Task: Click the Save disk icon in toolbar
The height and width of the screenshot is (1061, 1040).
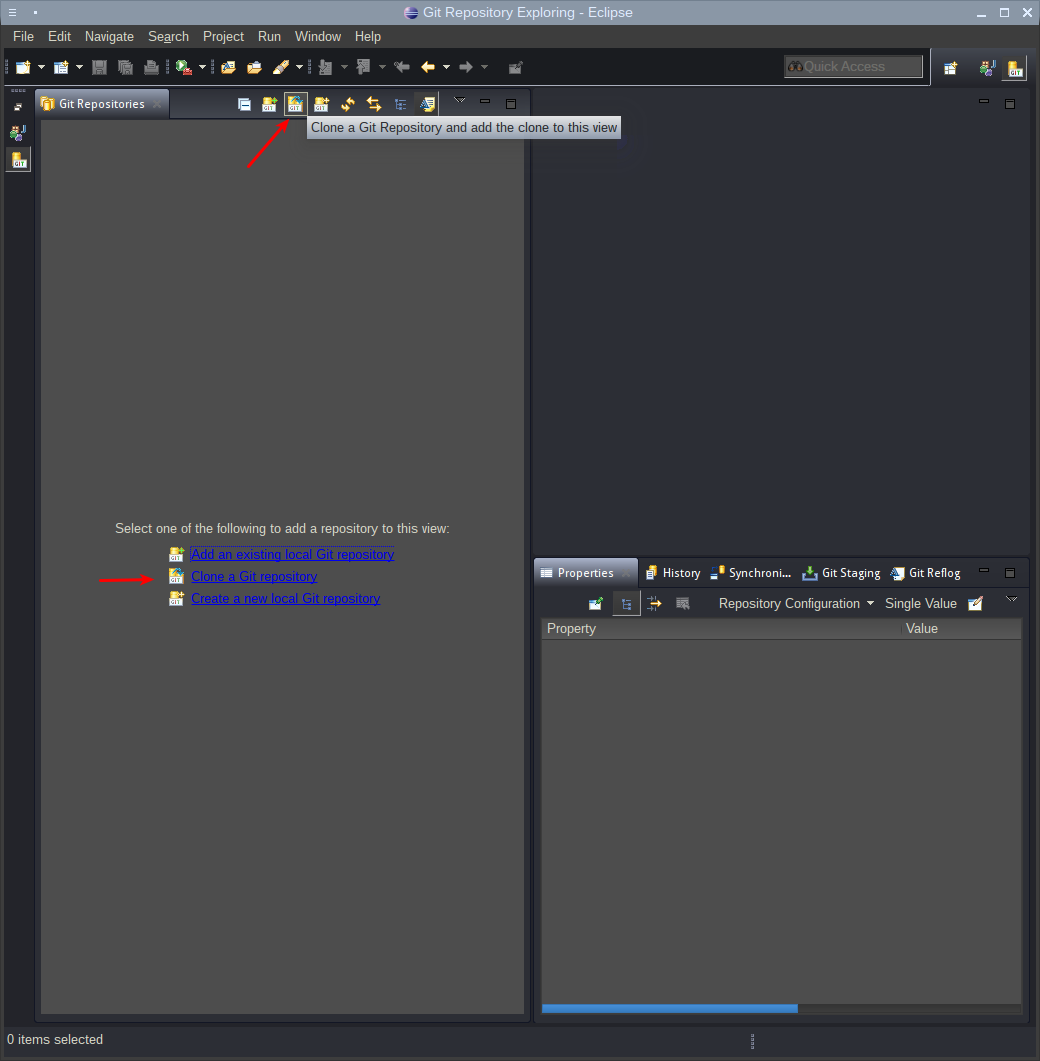Action: pyautogui.click(x=99, y=67)
